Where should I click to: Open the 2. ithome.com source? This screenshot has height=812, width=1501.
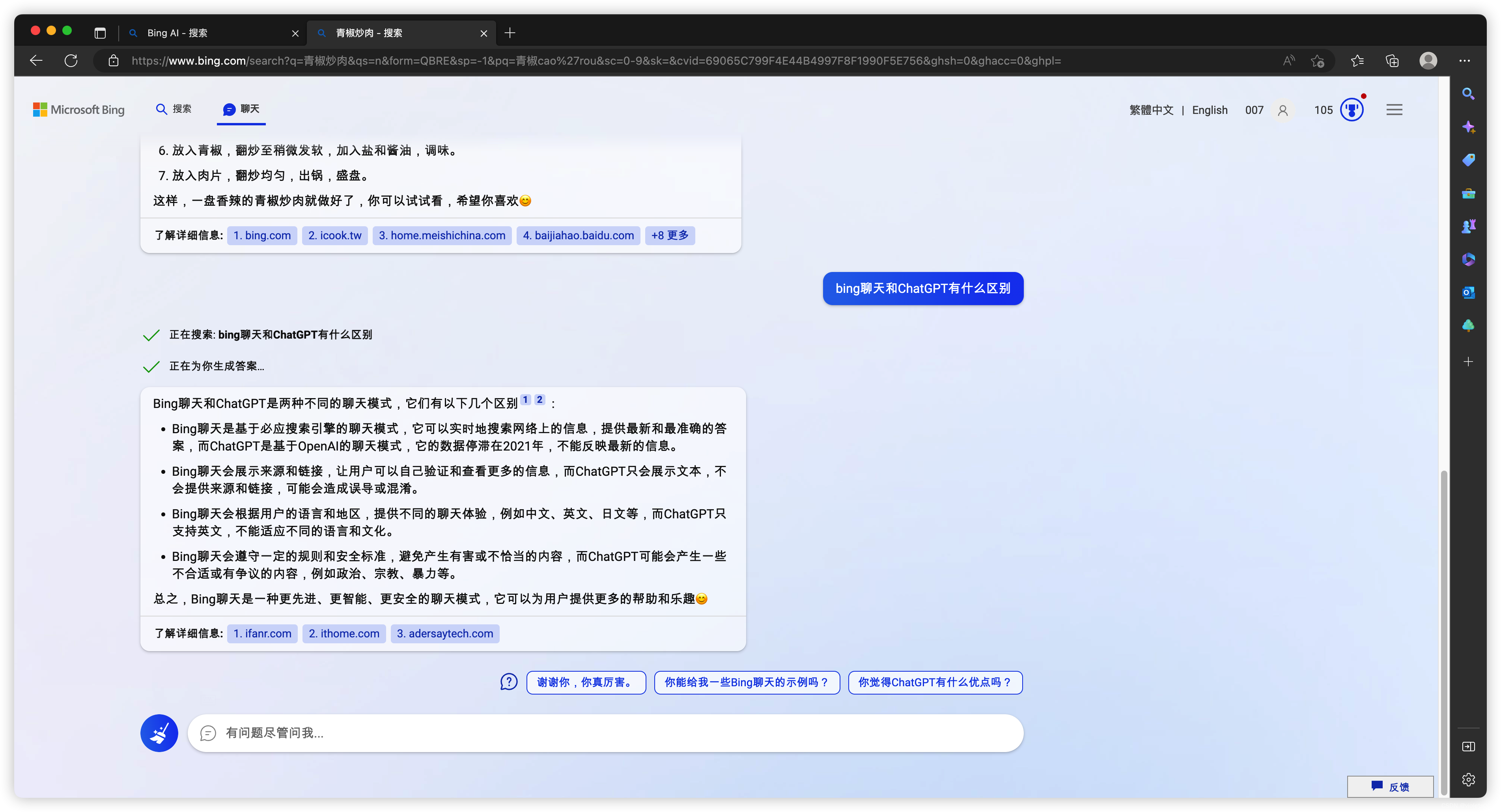pos(344,634)
